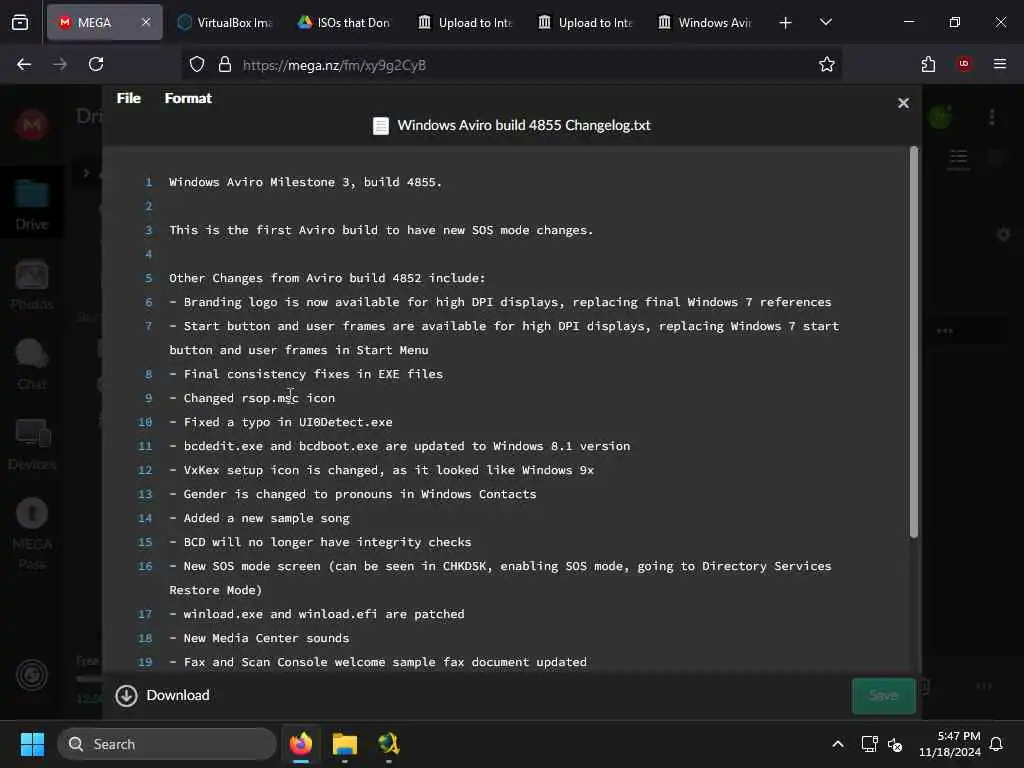Viewport: 1024px width, 768px height.
Task: Open tracking protection shield icon
Action: point(197,65)
